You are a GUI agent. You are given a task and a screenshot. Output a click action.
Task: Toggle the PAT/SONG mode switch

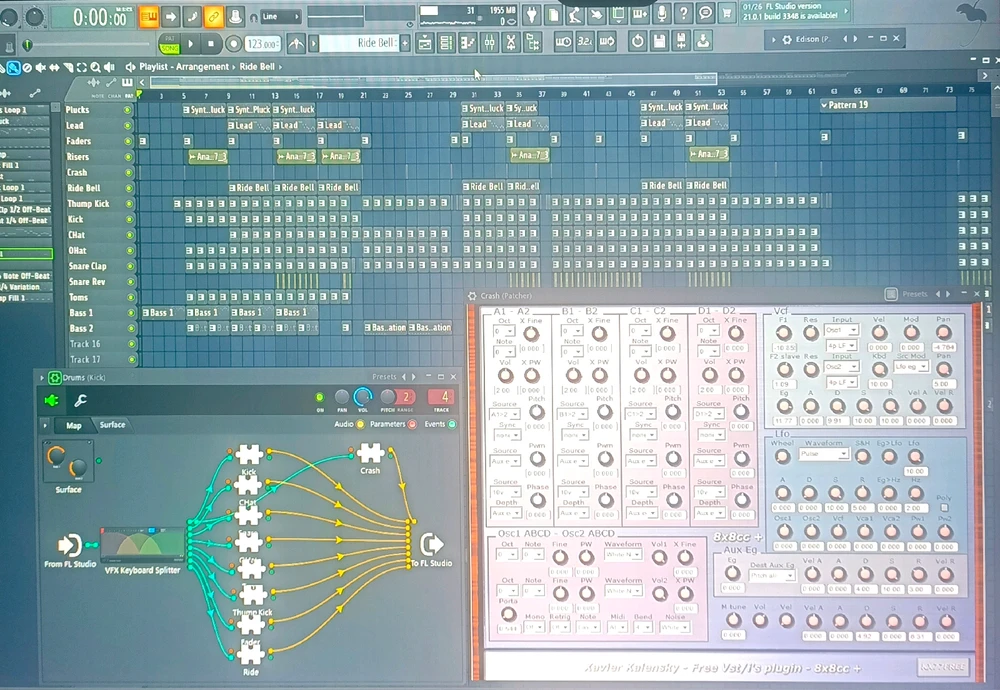170,43
